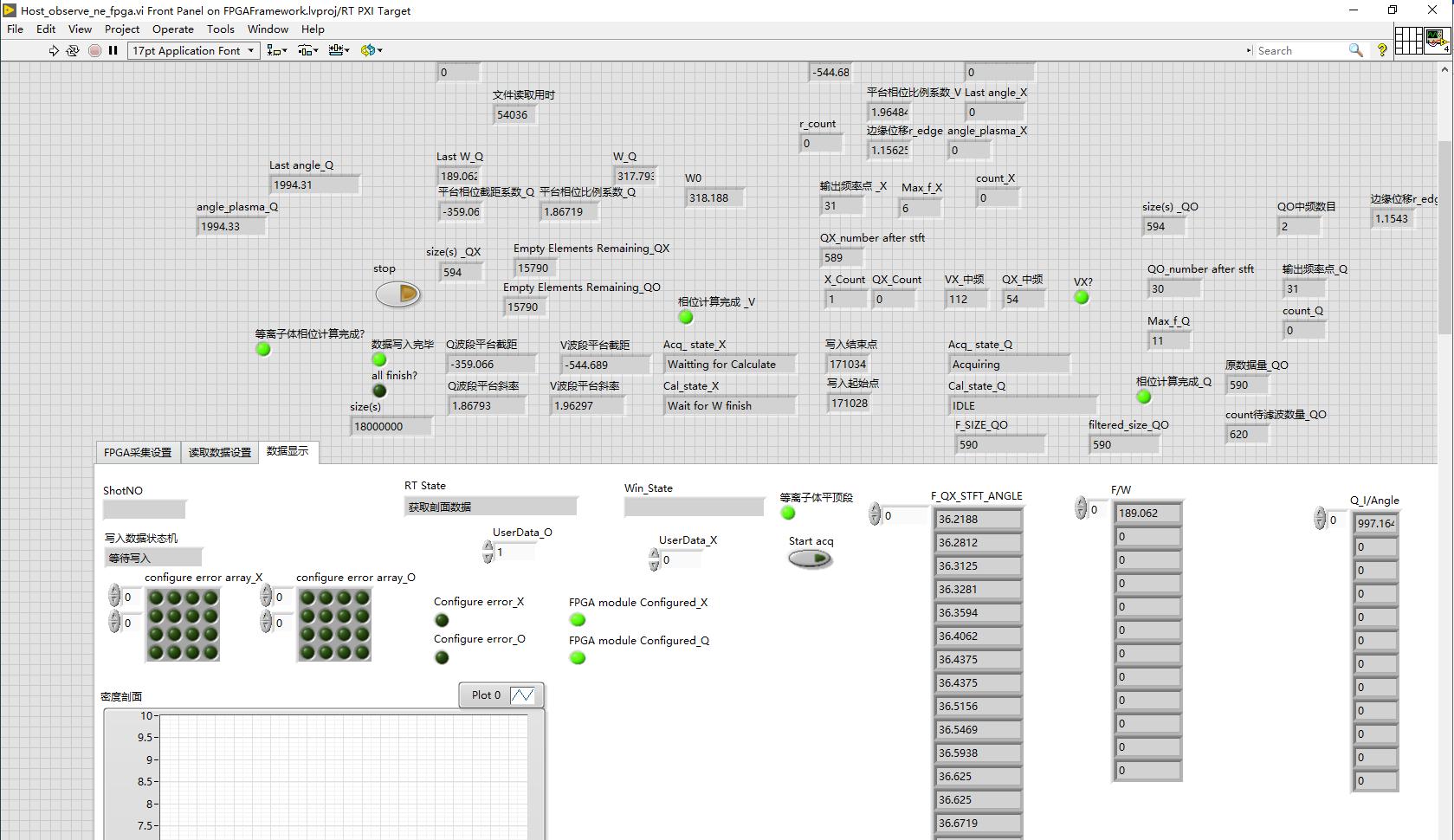Toggle the Start acq switch
Screen dimensions: 1454x840
click(810, 559)
